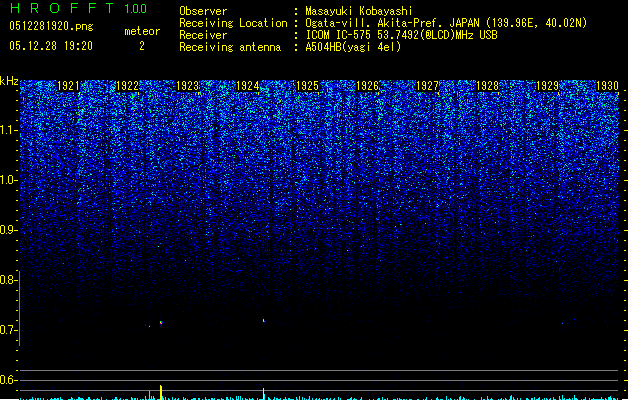Image resolution: width=629 pixels, height=400 pixels.
Task: Click the kHz axis unit label
Action: (x=9, y=81)
